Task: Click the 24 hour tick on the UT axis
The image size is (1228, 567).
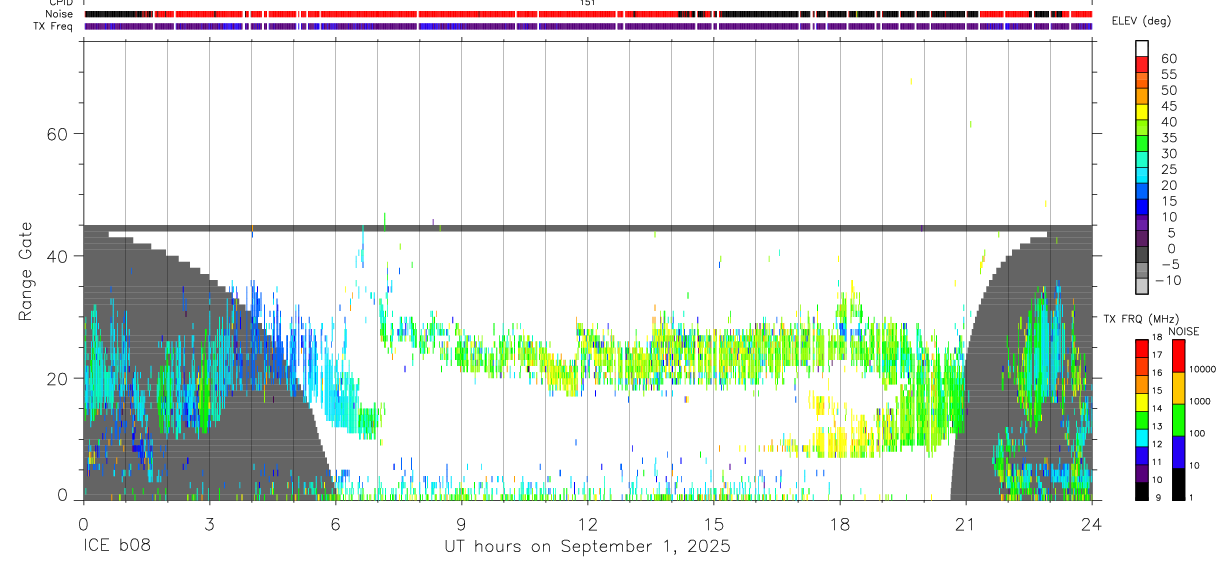Action: click(1091, 523)
